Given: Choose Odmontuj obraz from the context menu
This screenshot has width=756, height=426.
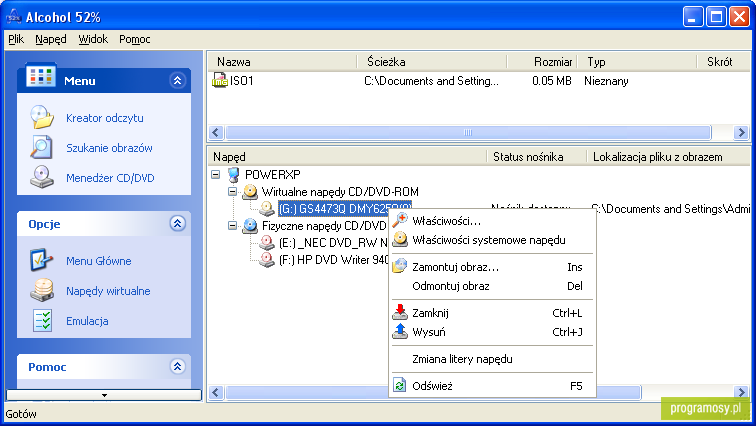Looking at the screenshot, I should point(492,286).
